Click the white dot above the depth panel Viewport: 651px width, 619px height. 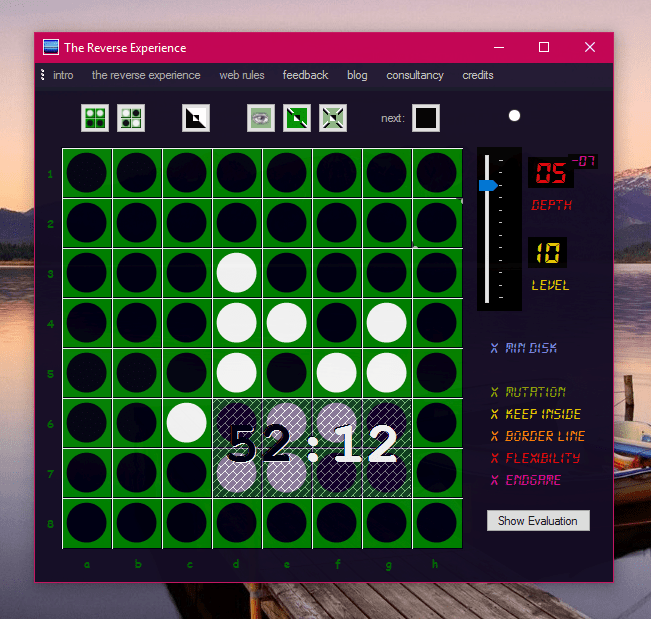click(514, 116)
